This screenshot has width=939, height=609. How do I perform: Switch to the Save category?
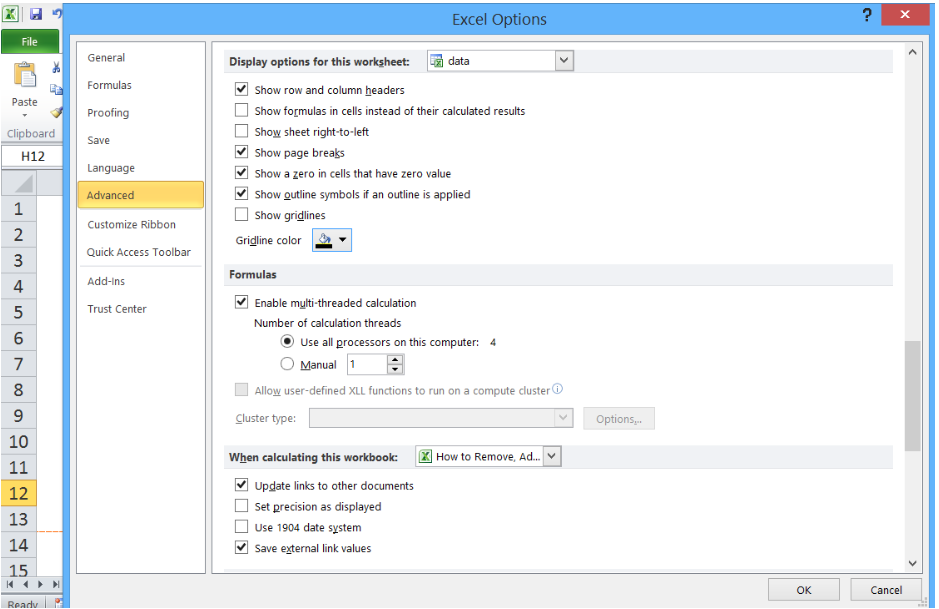(x=98, y=140)
